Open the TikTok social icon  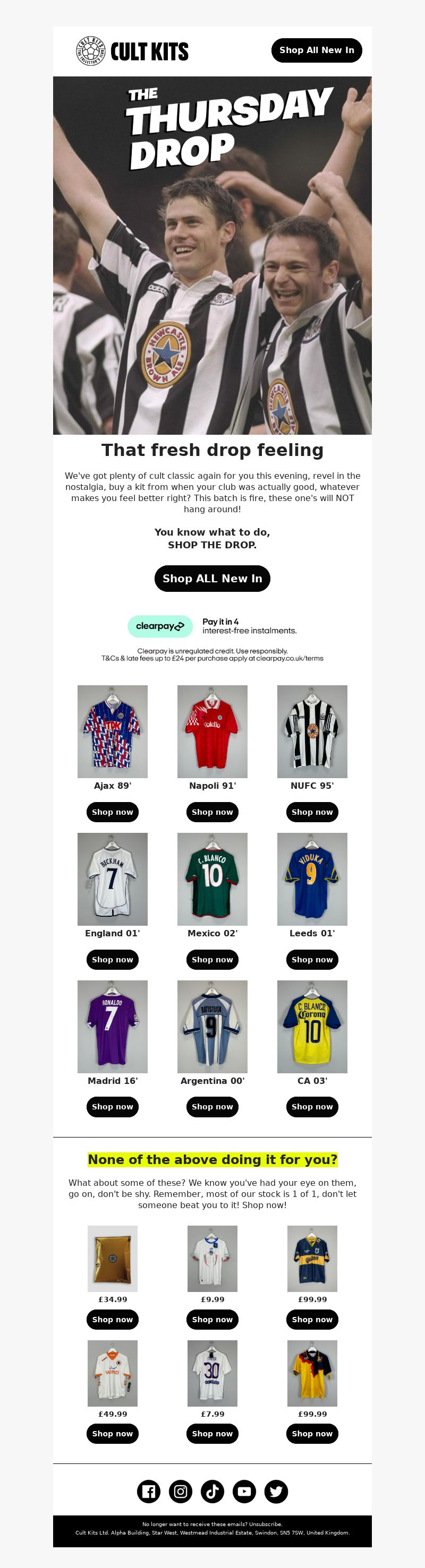212,1491
